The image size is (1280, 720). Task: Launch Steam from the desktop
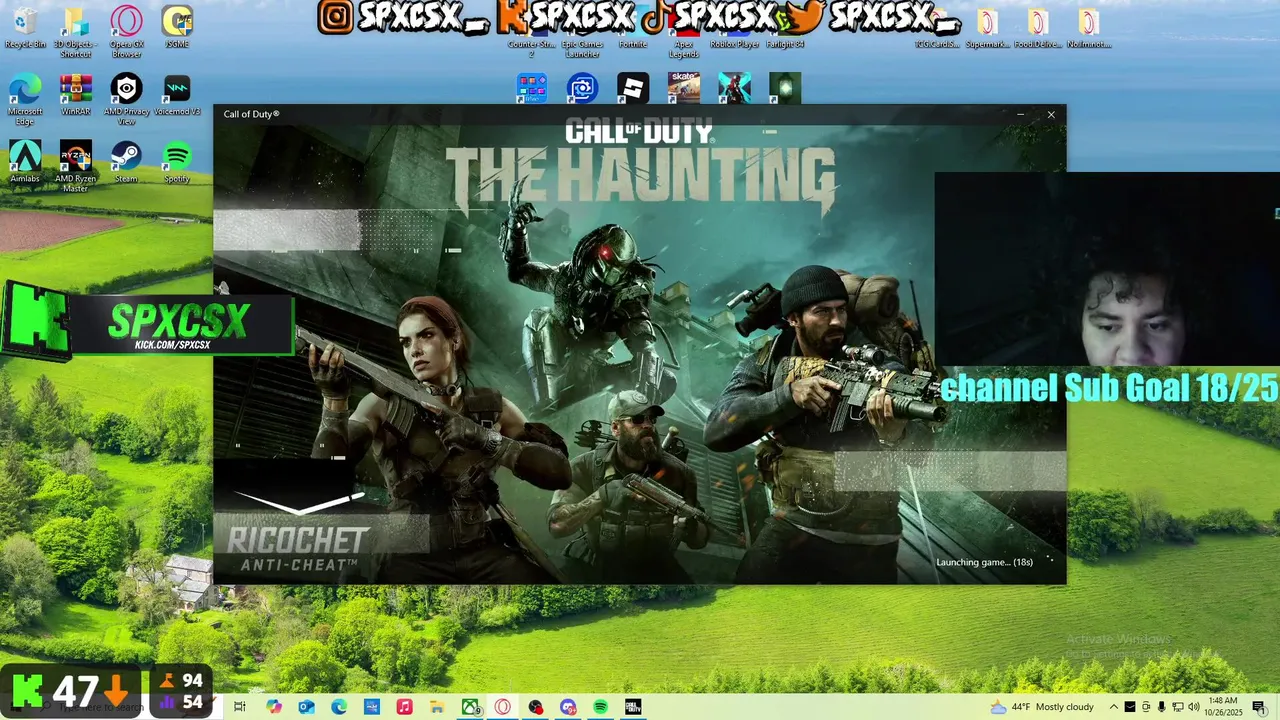[126, 162]
